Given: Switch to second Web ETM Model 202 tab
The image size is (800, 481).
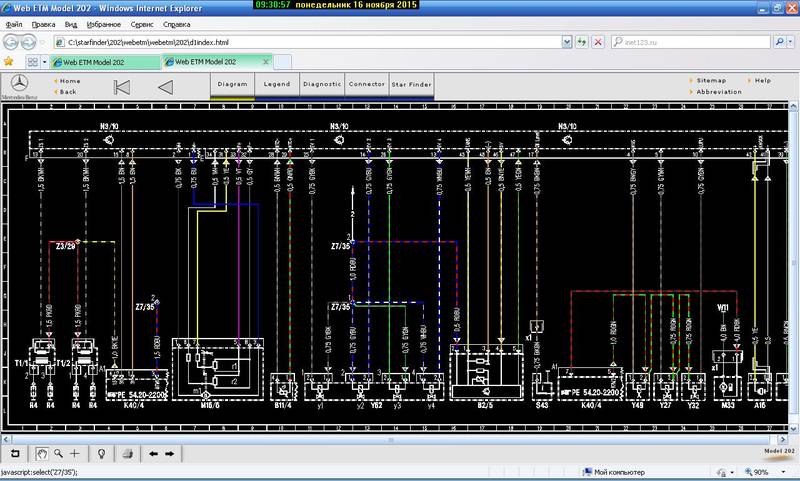Looking at the screenshot, I should (x=217, y=62).
